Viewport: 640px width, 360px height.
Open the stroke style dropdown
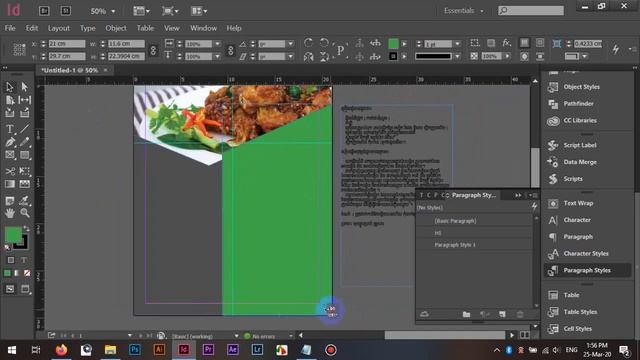click(457, 56)
